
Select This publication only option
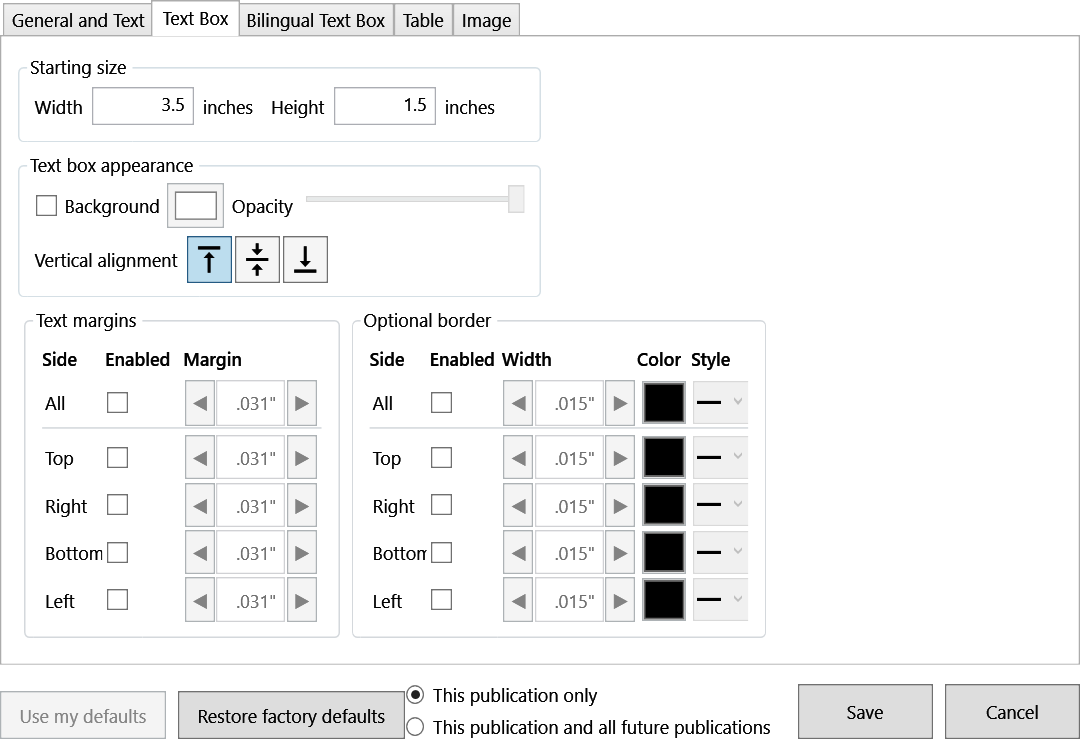point(415,695)
